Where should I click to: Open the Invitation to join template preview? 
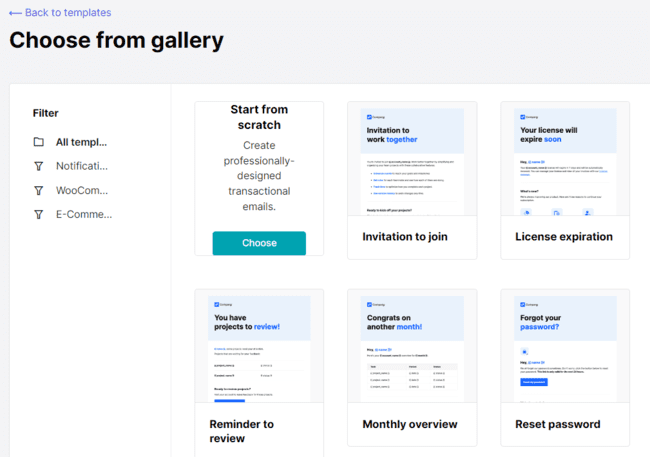pos(412,159)
